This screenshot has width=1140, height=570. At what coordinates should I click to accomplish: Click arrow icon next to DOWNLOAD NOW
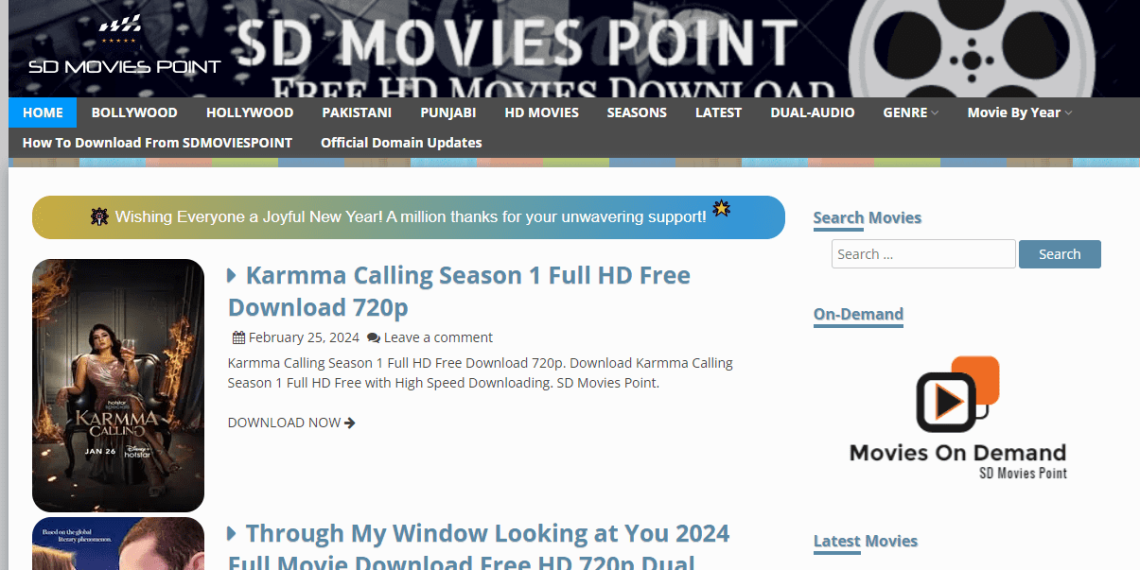pos(350,423)
